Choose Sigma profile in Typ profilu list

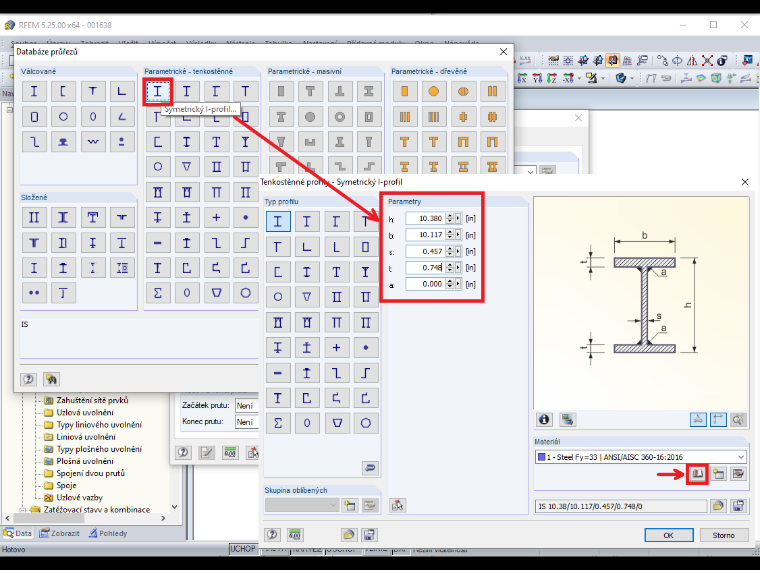tap(278, 423)
